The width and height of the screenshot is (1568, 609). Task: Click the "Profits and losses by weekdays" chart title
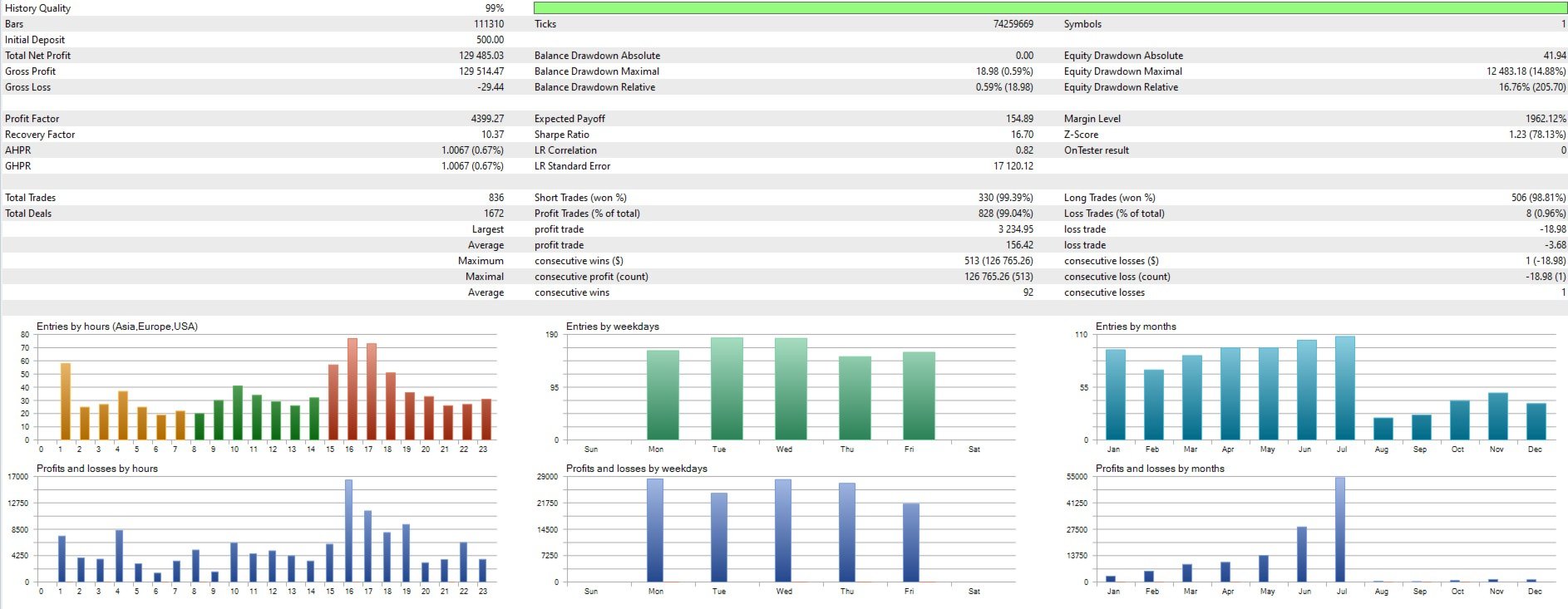click(637, 469)
